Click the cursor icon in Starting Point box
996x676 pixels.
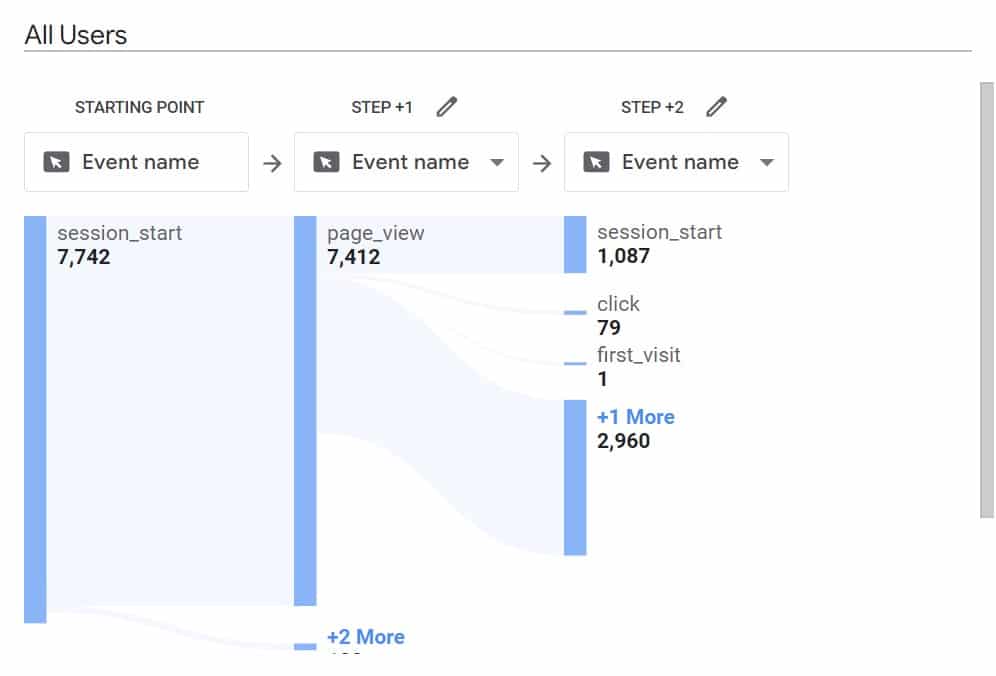57,162
